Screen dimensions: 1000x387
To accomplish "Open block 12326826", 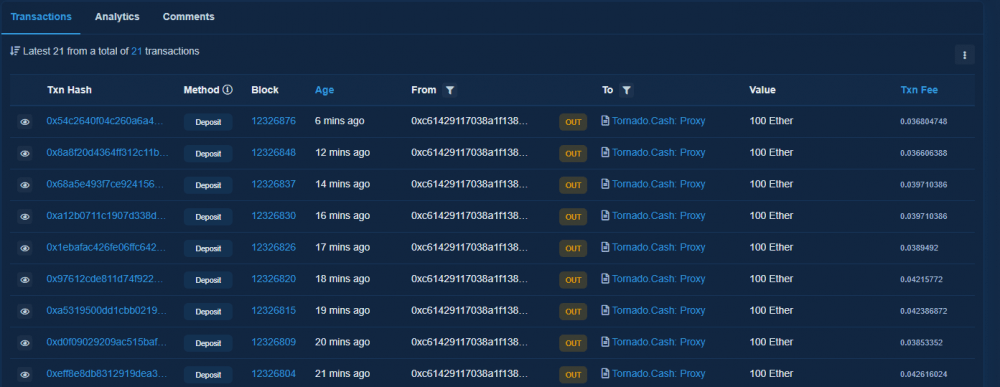I will click(x=274, y=247).
